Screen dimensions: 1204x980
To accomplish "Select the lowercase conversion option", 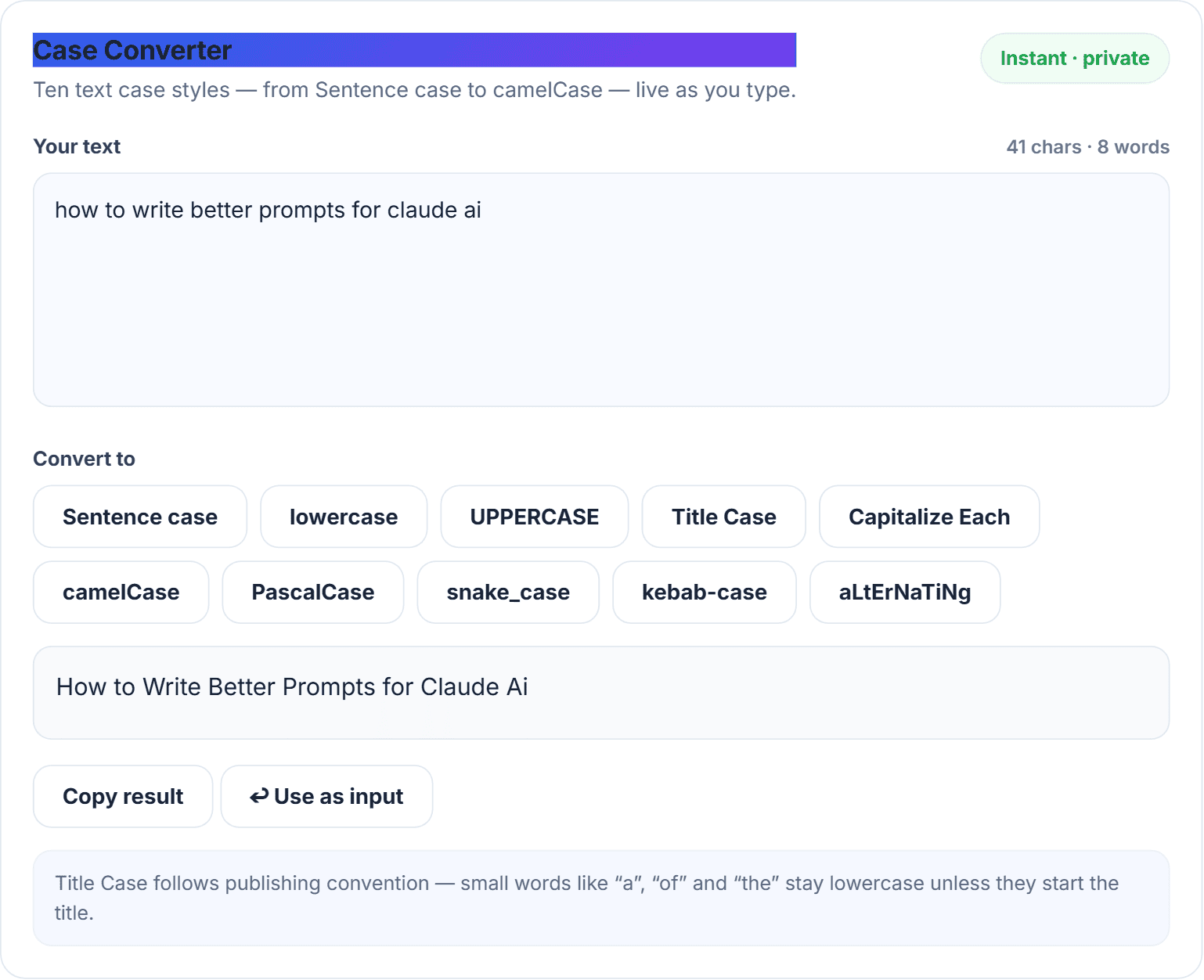I will [x=344, y=517].
